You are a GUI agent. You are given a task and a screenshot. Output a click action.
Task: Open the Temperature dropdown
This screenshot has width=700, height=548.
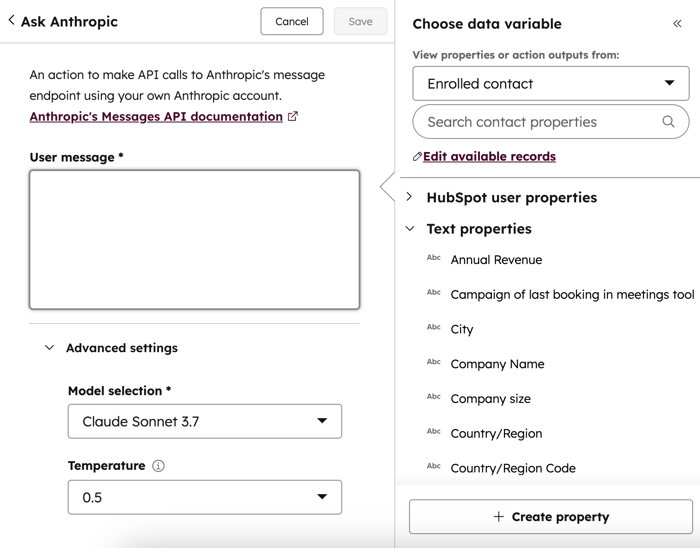point(205,497)
